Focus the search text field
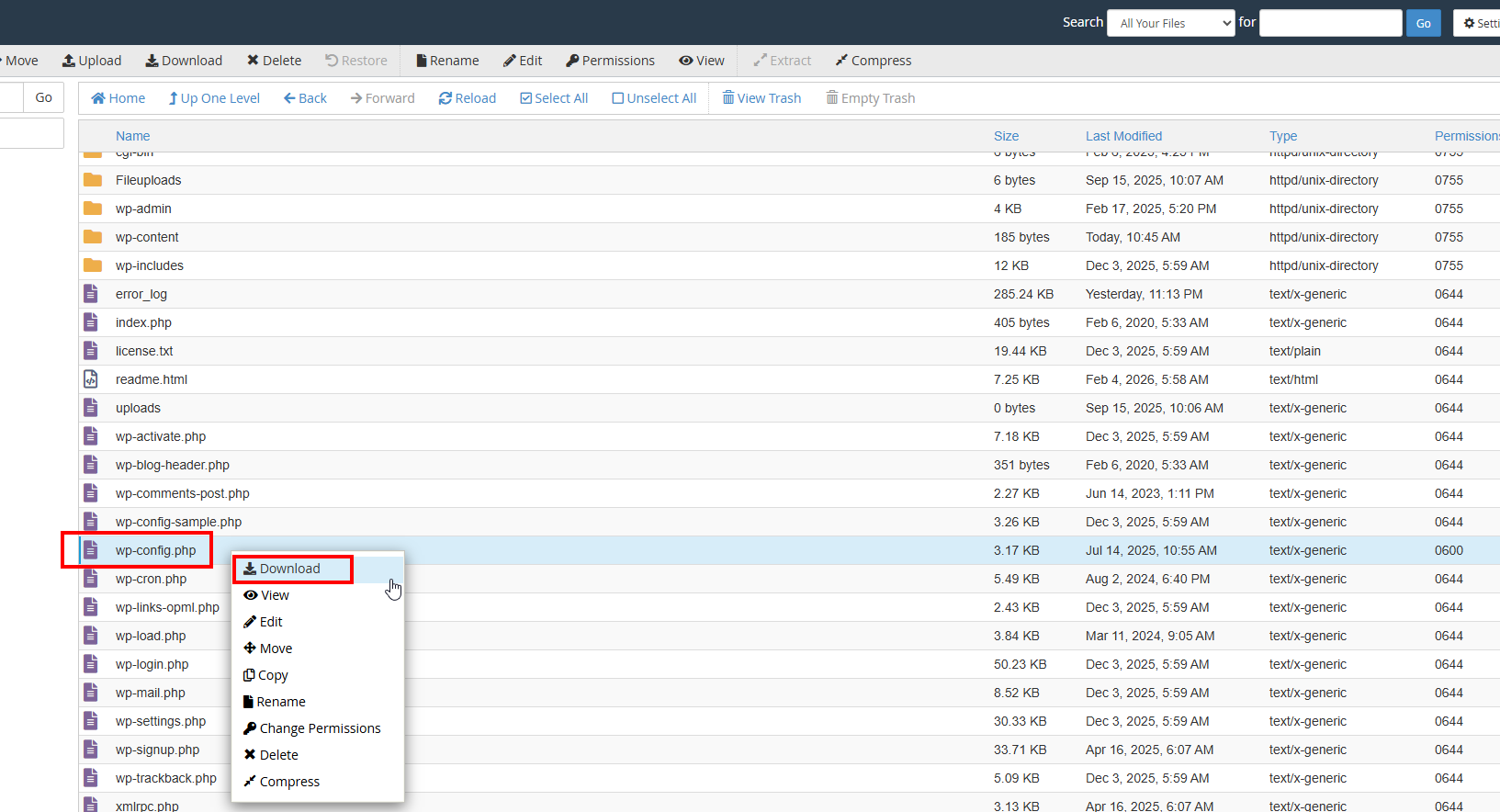Viewport: 1500px width, 812px height. pyautogui.click(x=1330, y=23)
